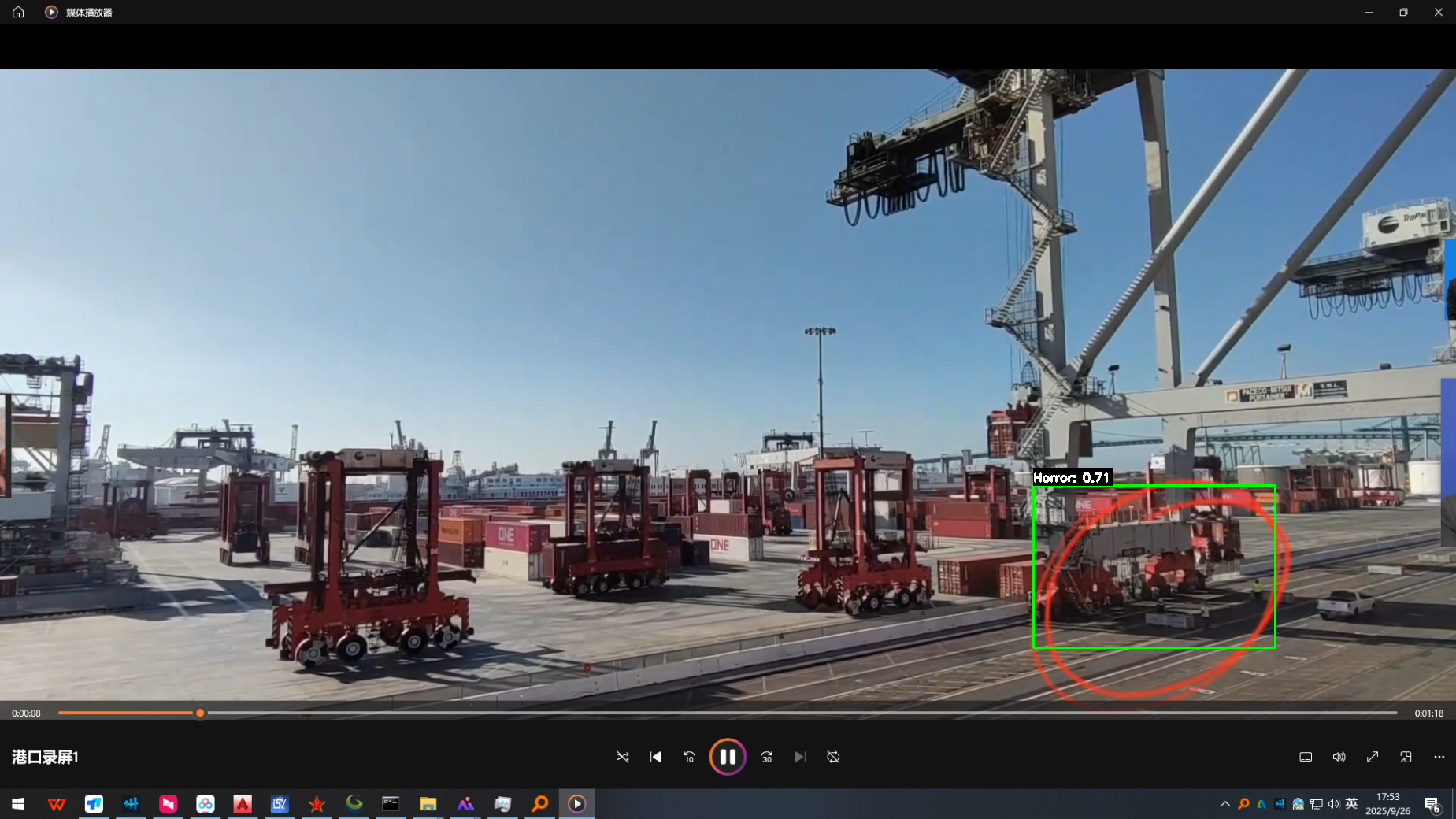Skip forward 30 seconds
The width and height of the screenshot is (1456, 819).
[x=766, y=757]
